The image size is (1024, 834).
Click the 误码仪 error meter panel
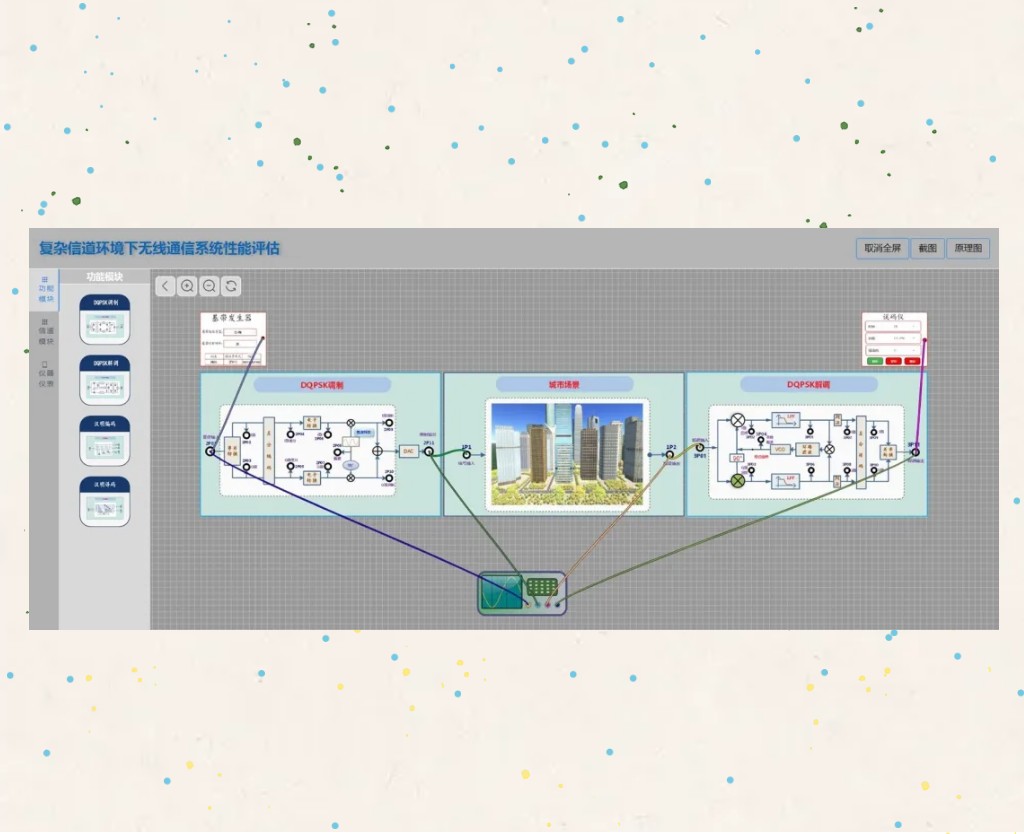[x=894, y=339]
